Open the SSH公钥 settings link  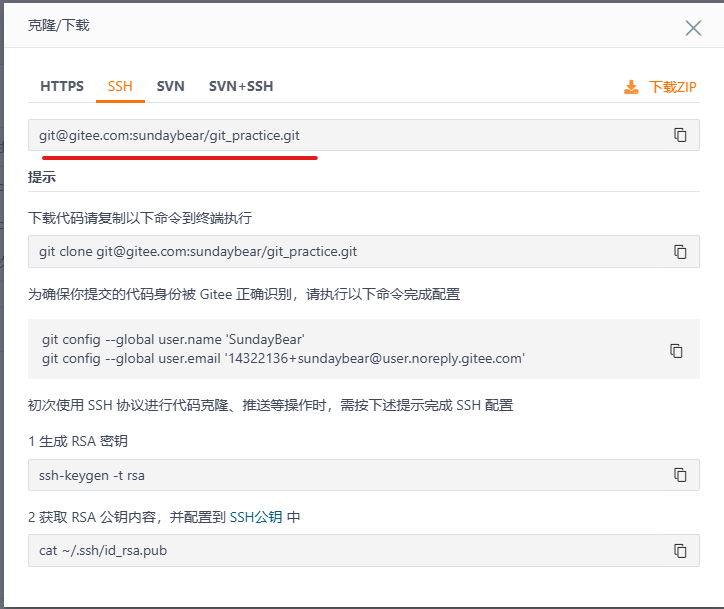click(256, 517)
